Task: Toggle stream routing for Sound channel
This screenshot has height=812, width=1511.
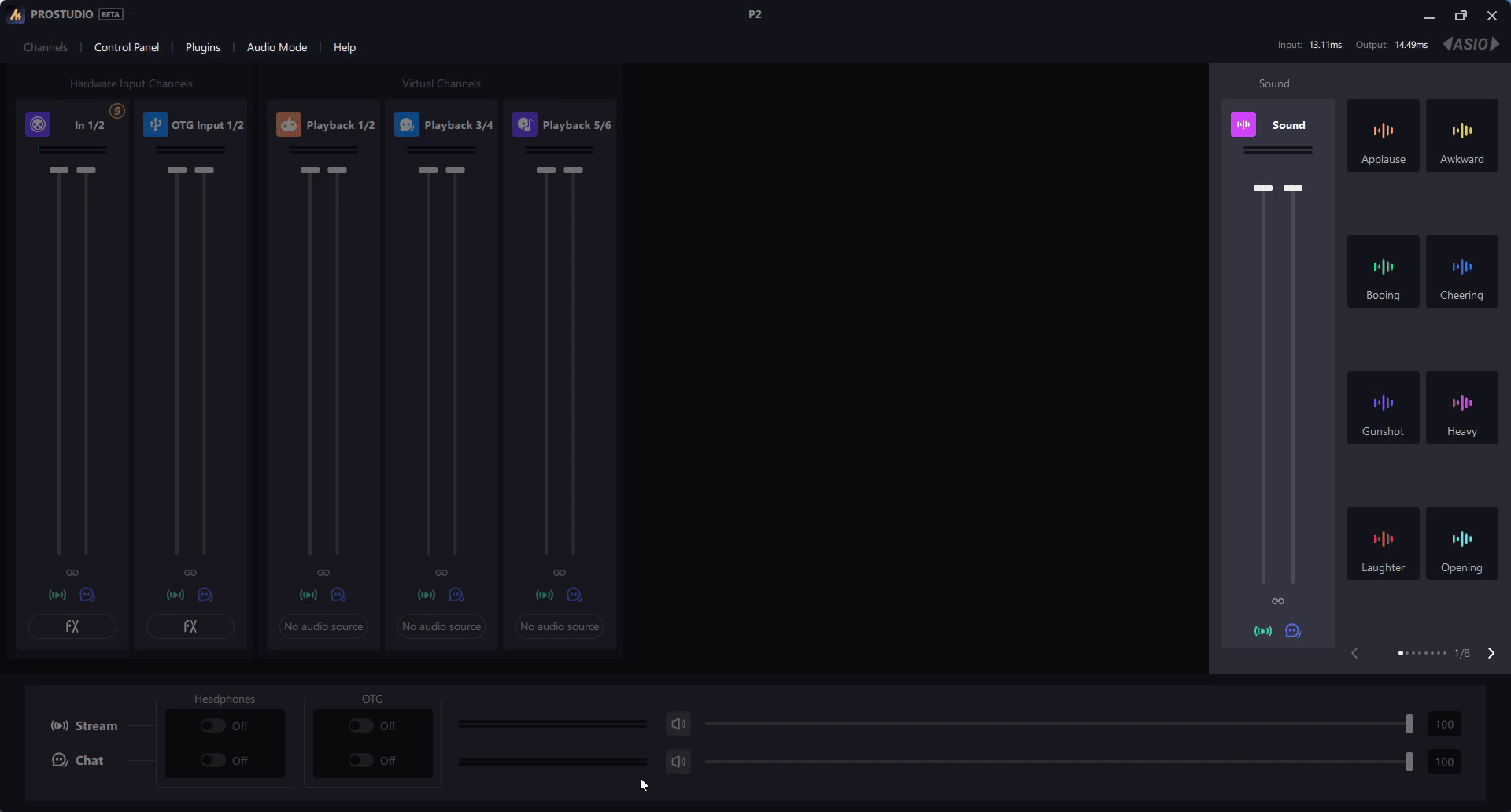Action: pos(1263,631)
